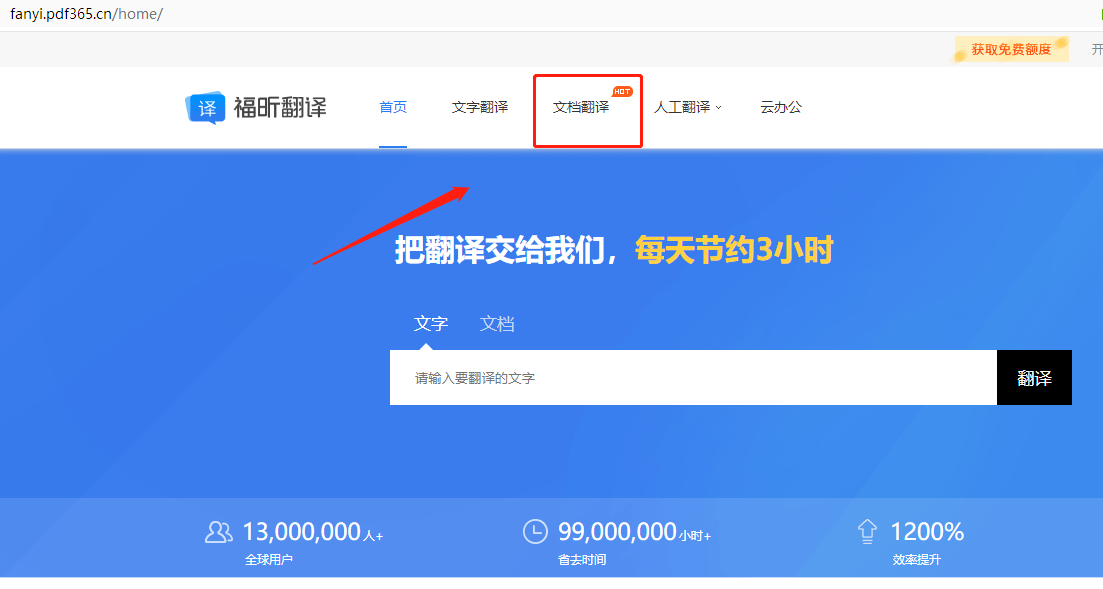Click the 获取免费额度 button
Image resolution: width=1103 pixels, height=589 pixels.
[x=1011, y=49]
